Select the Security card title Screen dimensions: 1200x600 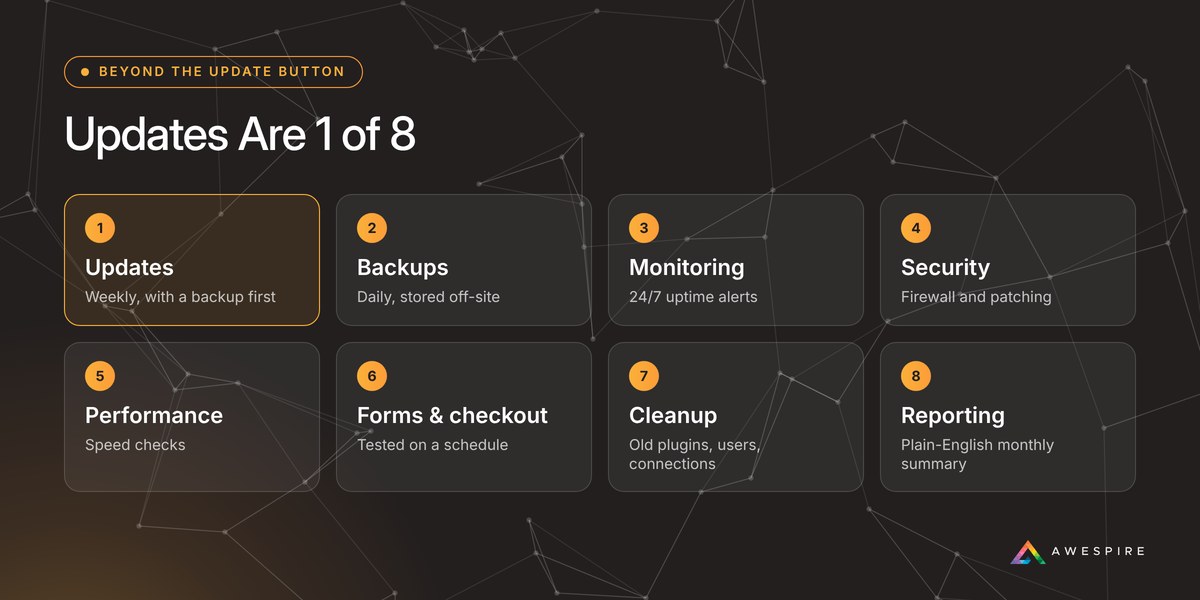click(x=945, y=268)
